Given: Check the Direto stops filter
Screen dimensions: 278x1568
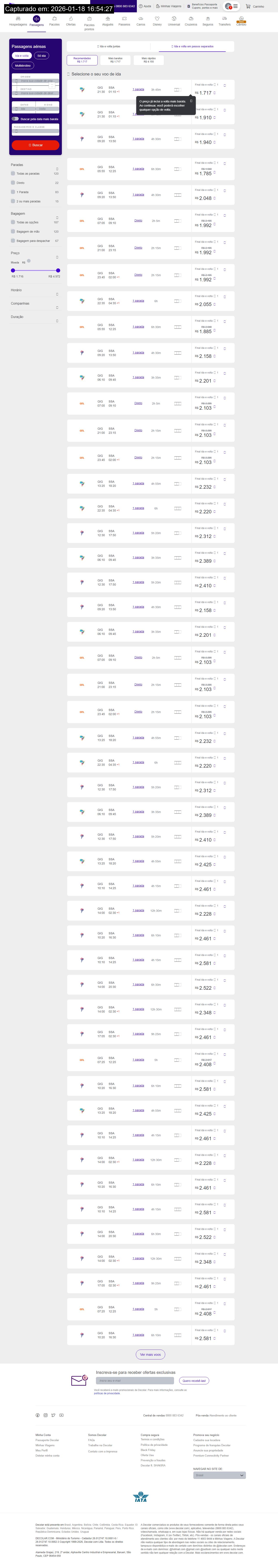Looking at the screenshot, I should (x=13, y=183).
